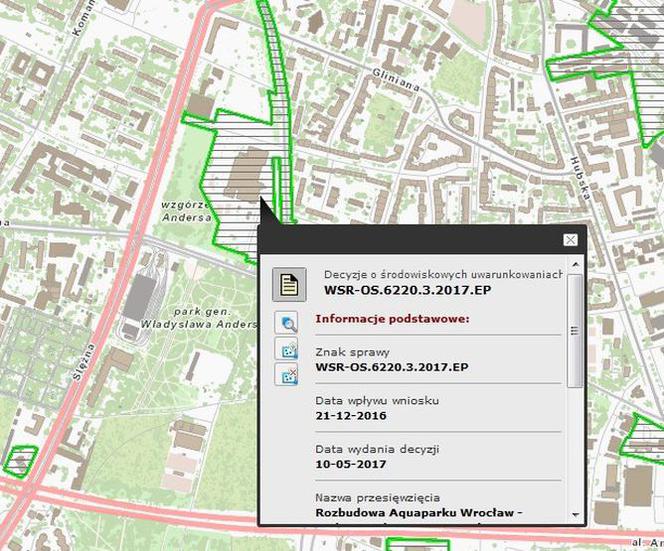Screen dimensions: 664x551
Task: Click the WSR-OS.6220.3.2017.EP popup title
Action: point(407,290)
